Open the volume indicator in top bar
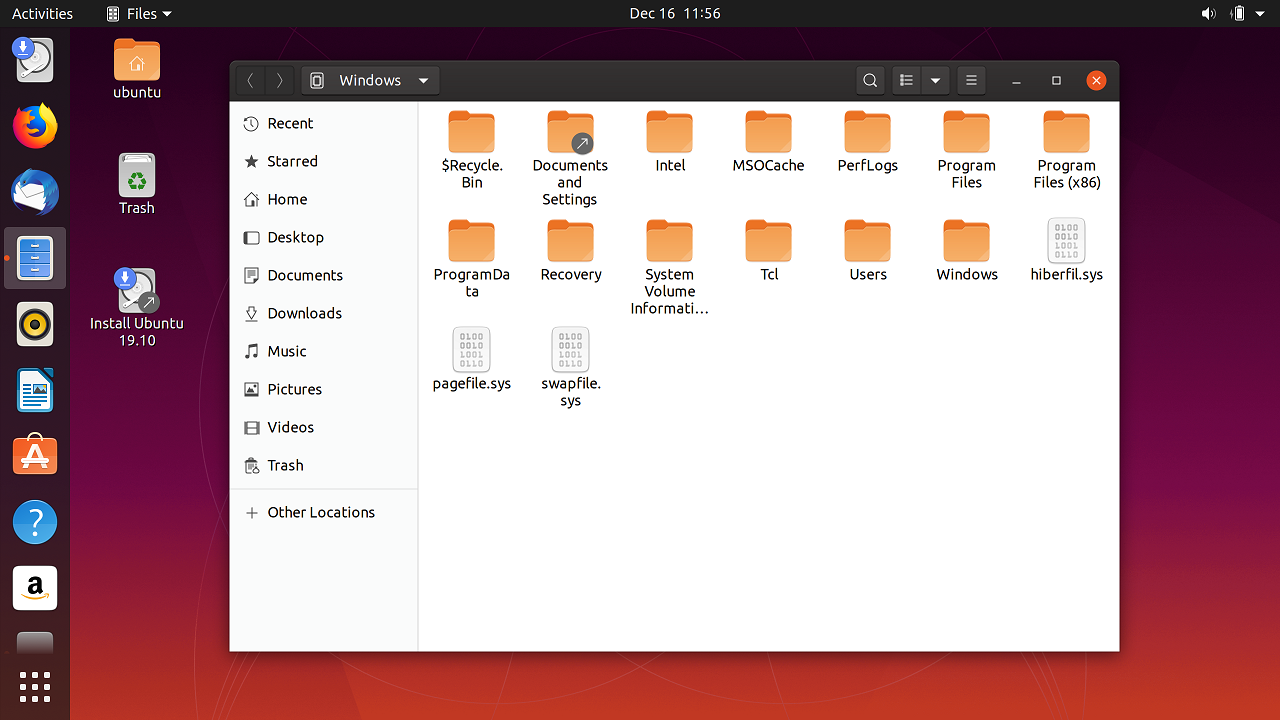This screenshot has width=1280, height=720. click(x=1209, y=13)
